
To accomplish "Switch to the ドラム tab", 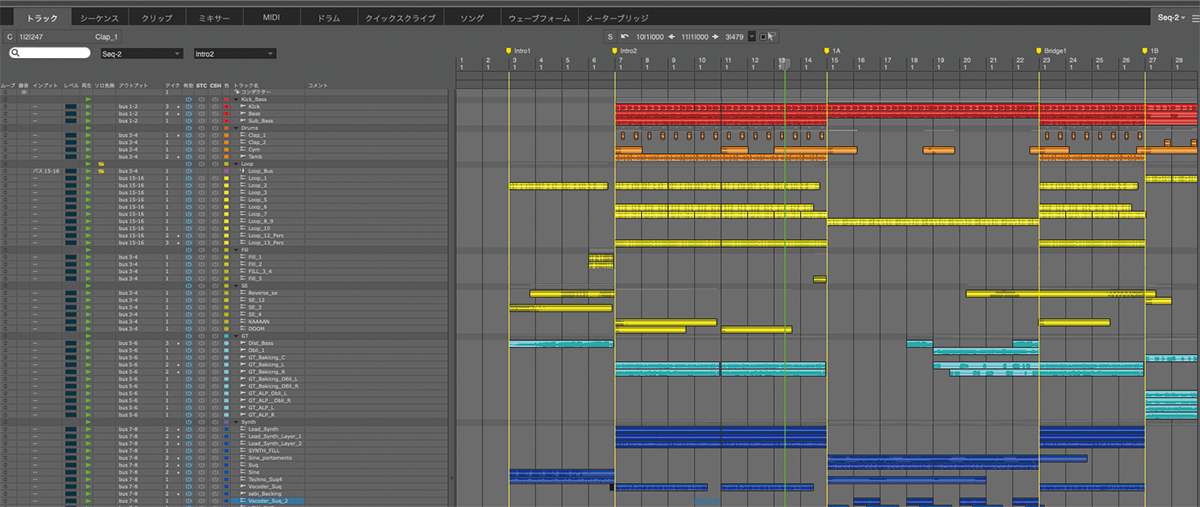I will (327, 18).
